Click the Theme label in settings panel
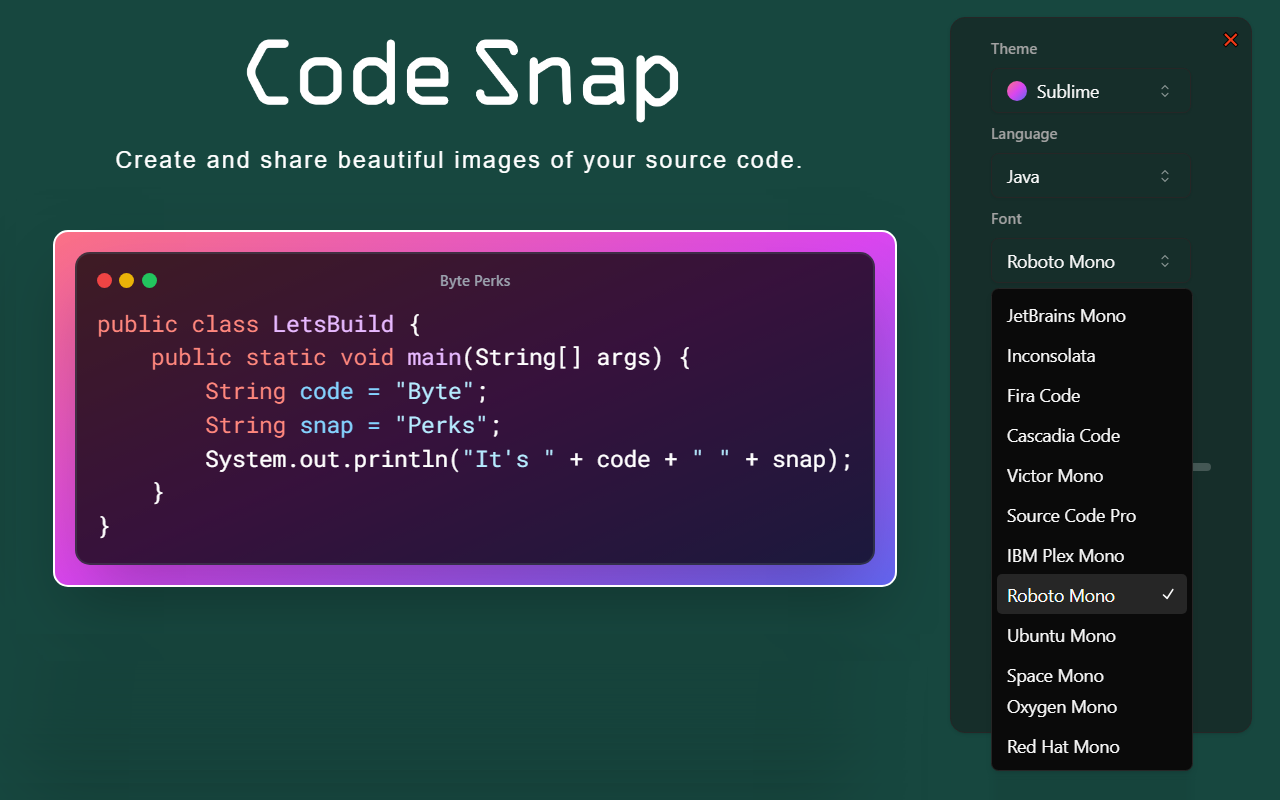1280x800 pixels. click(1014, 49)
